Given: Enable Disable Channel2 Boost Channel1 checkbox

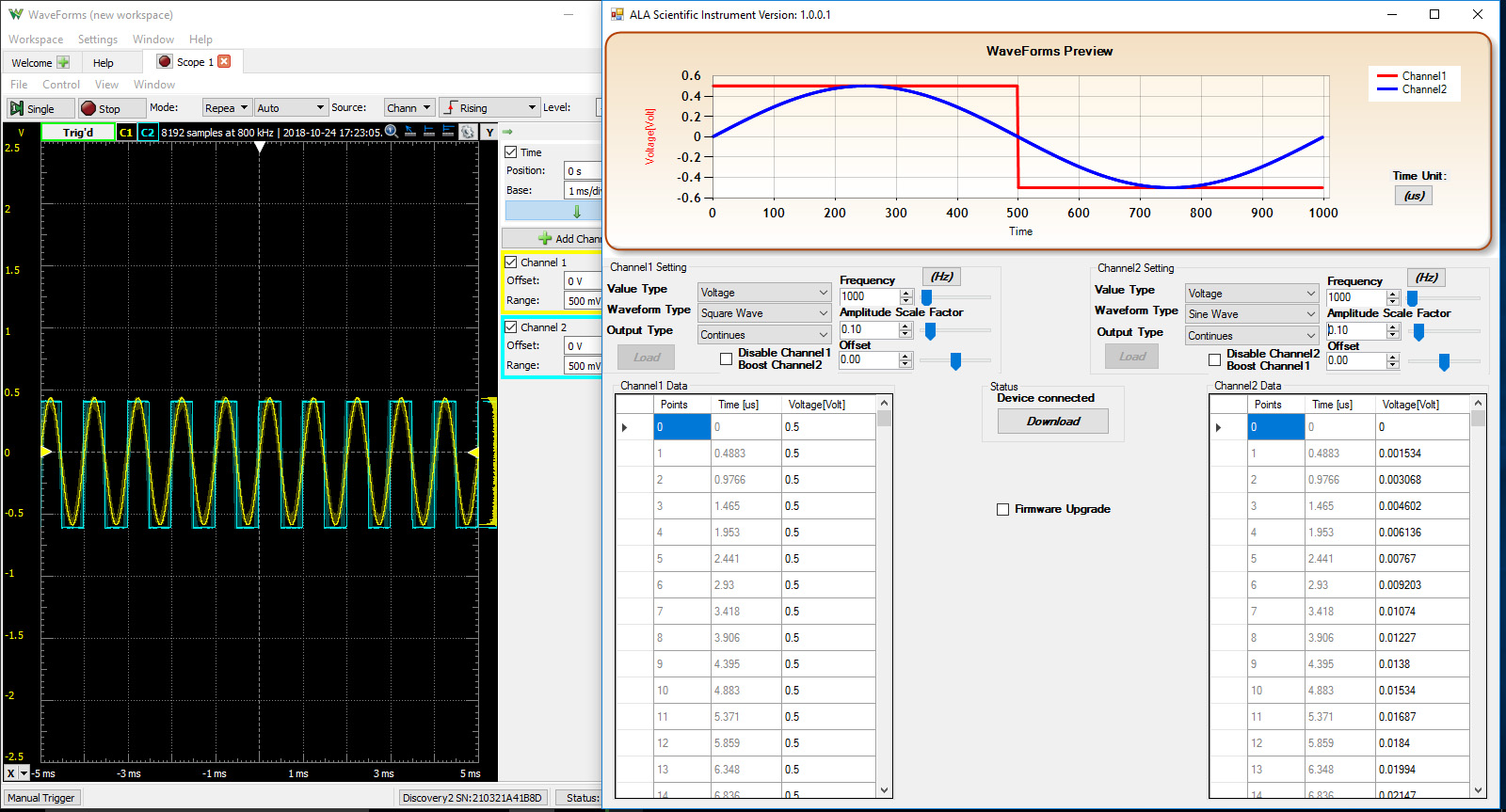Looking at the screenshot, I should tap(1214, 359).
